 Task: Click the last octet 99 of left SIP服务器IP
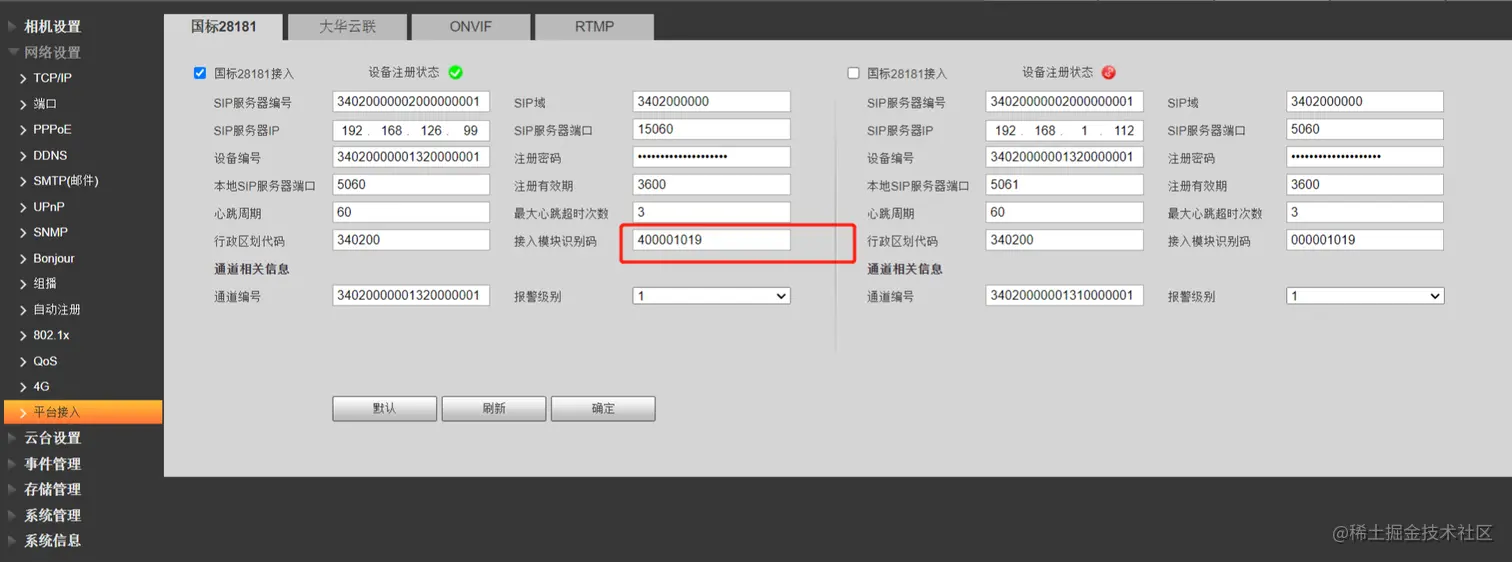click(x=470, y=131)
